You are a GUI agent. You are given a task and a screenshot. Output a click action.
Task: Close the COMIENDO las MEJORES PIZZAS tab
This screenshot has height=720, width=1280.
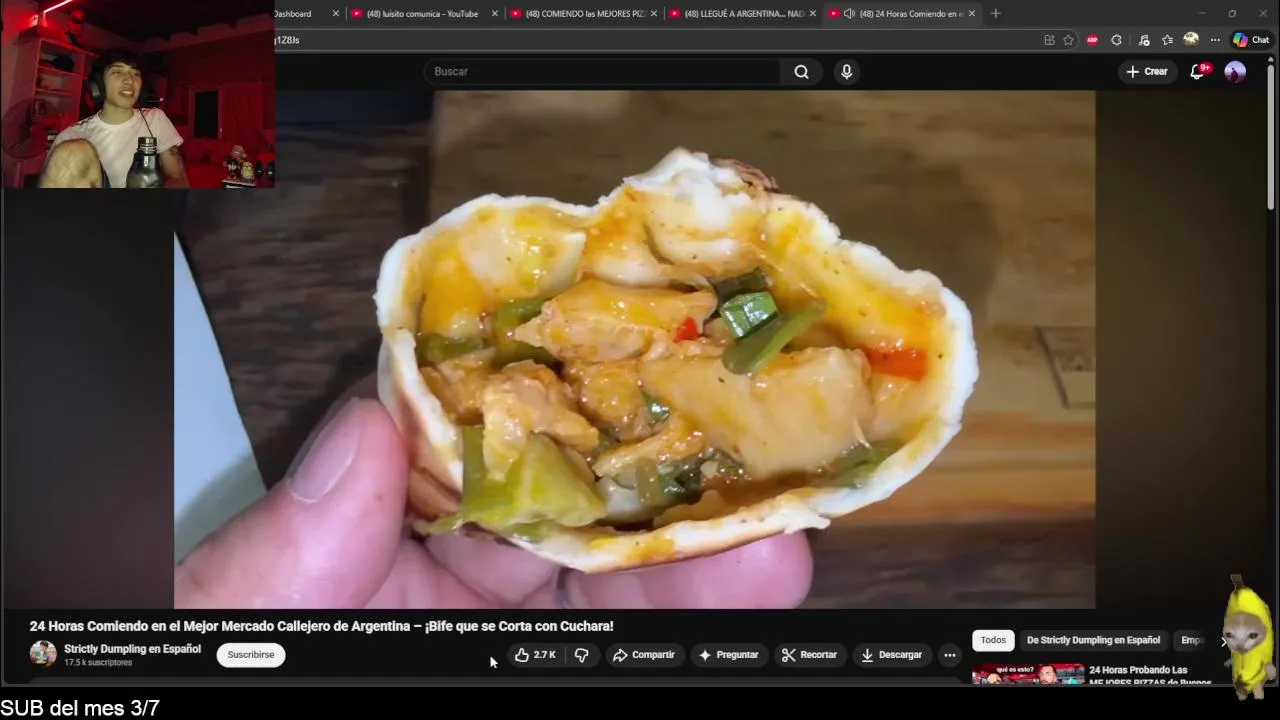pos(653,14)
